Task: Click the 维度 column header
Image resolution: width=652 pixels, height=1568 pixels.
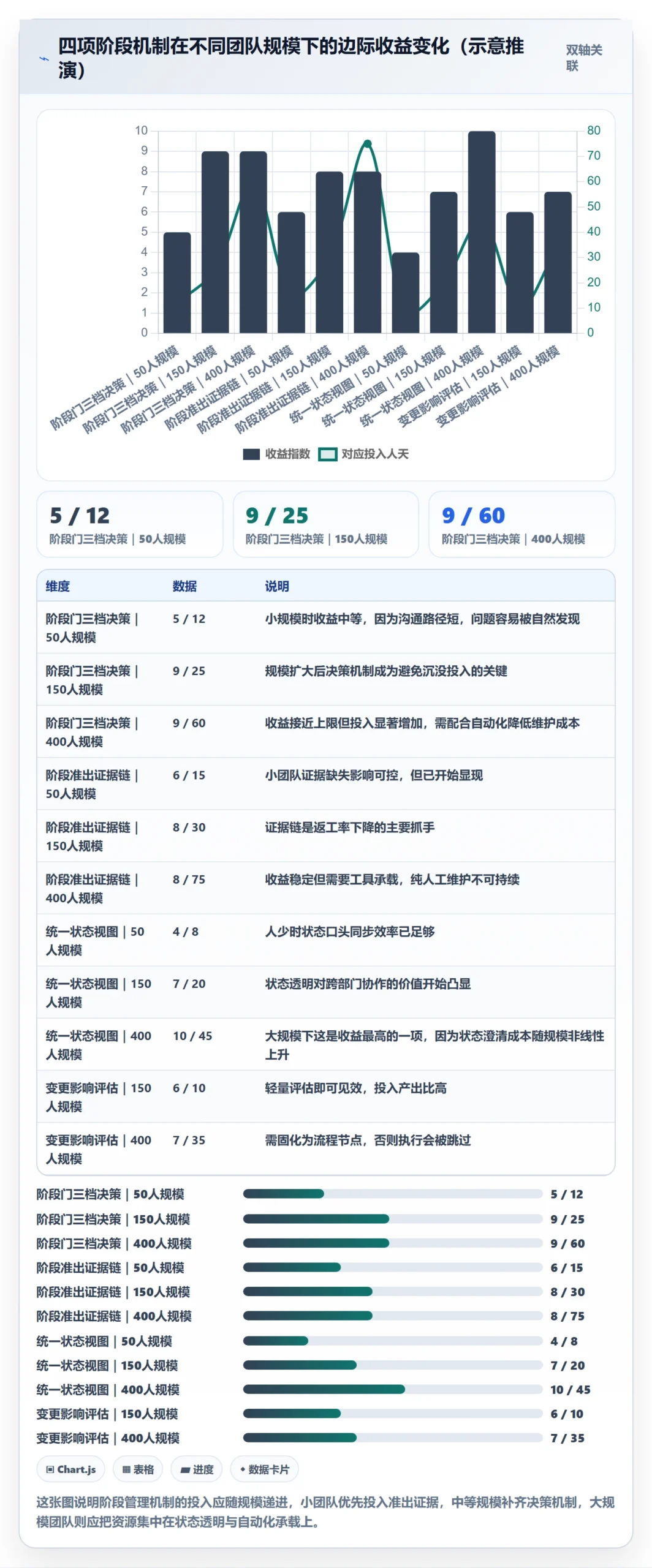Action: pos(58,586)
